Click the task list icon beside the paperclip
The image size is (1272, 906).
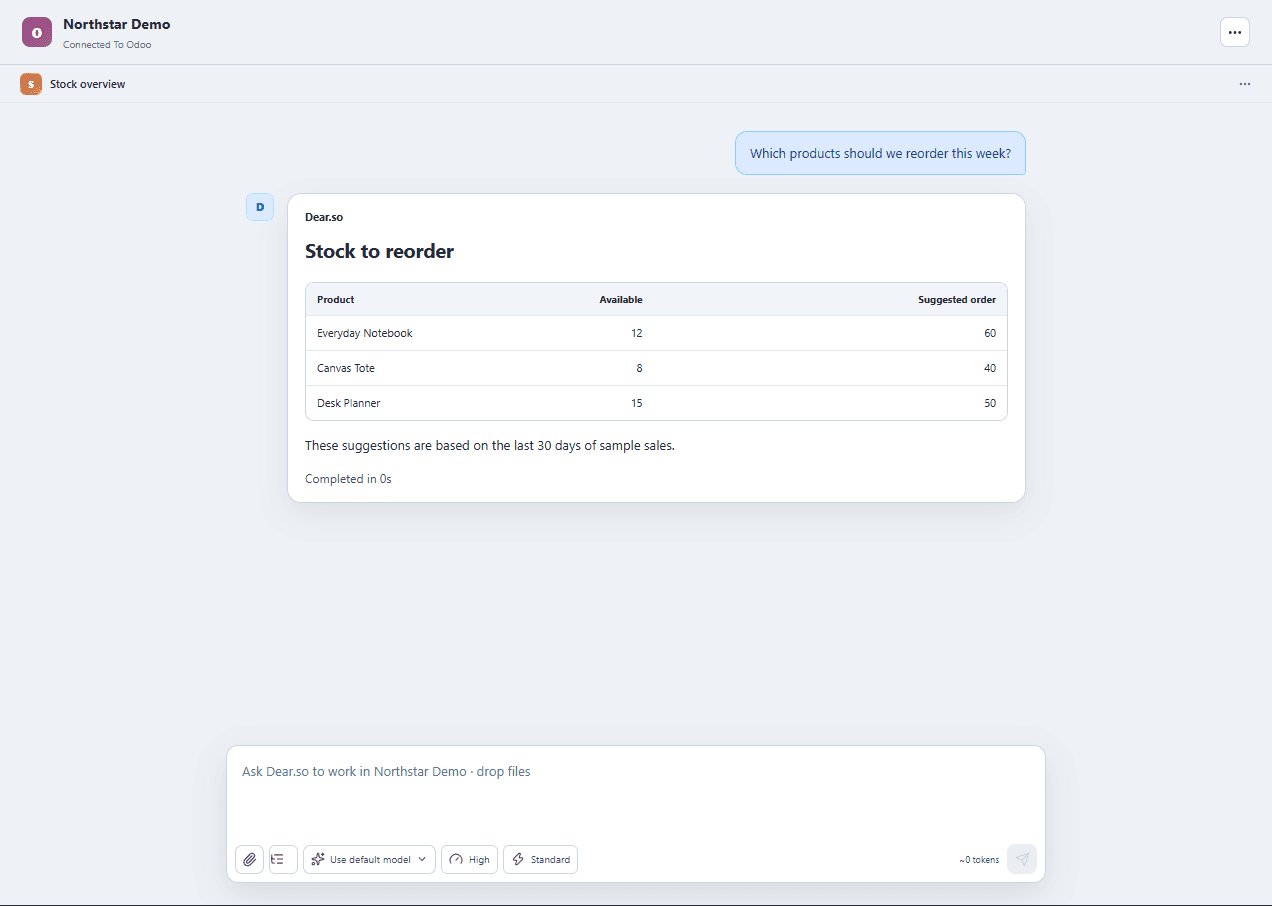tap(283, 859)
